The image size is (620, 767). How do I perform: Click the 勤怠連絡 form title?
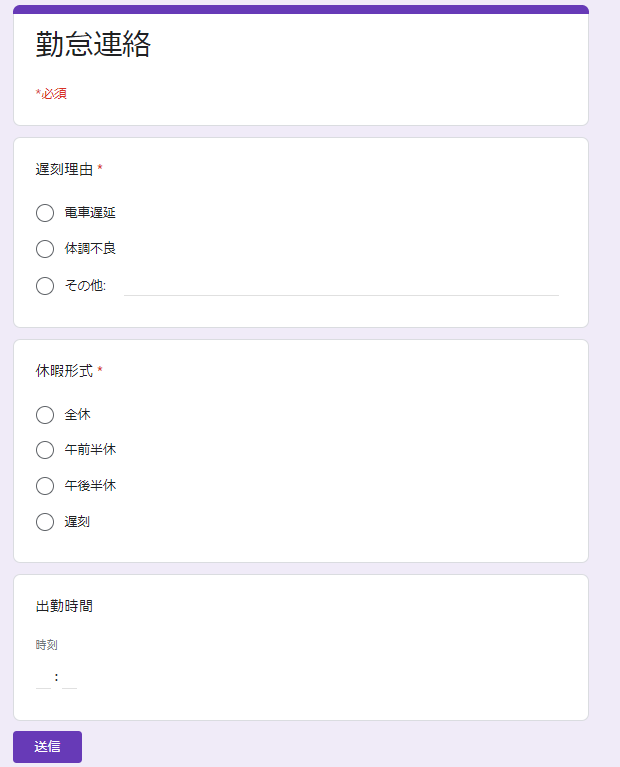pyautogui.click(x=93, y=45)
